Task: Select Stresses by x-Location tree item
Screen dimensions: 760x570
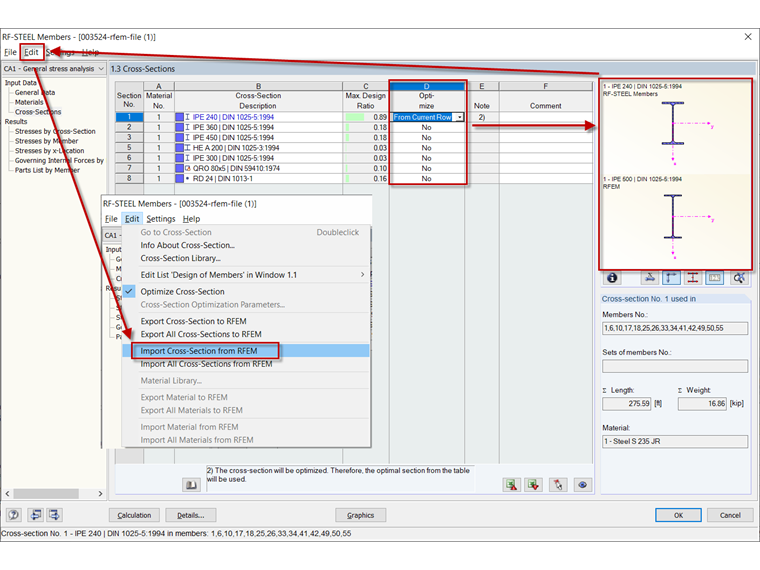Action: click(x=49, y=151)
